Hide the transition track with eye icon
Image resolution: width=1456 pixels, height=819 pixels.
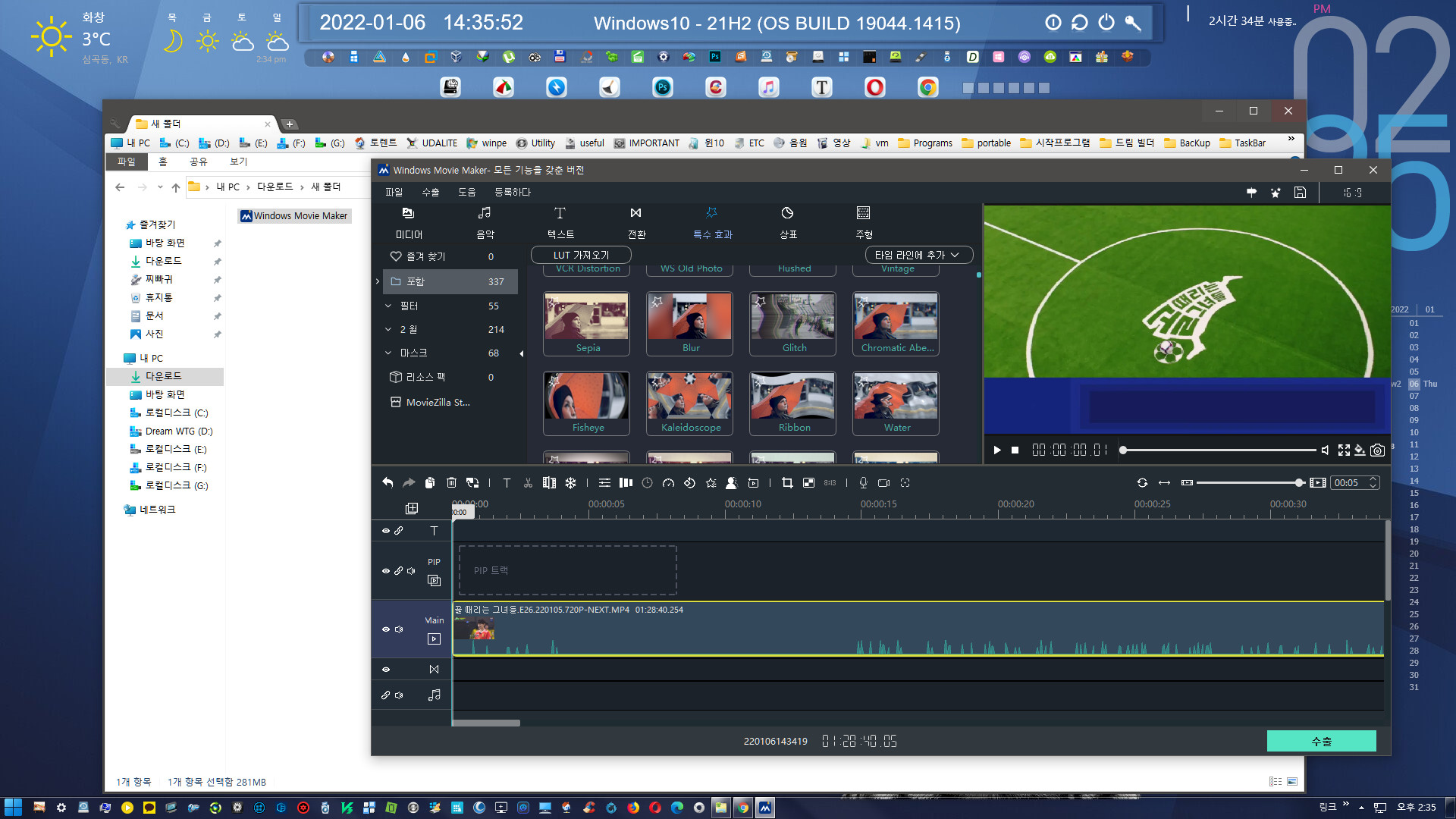[x=386, y=669]
